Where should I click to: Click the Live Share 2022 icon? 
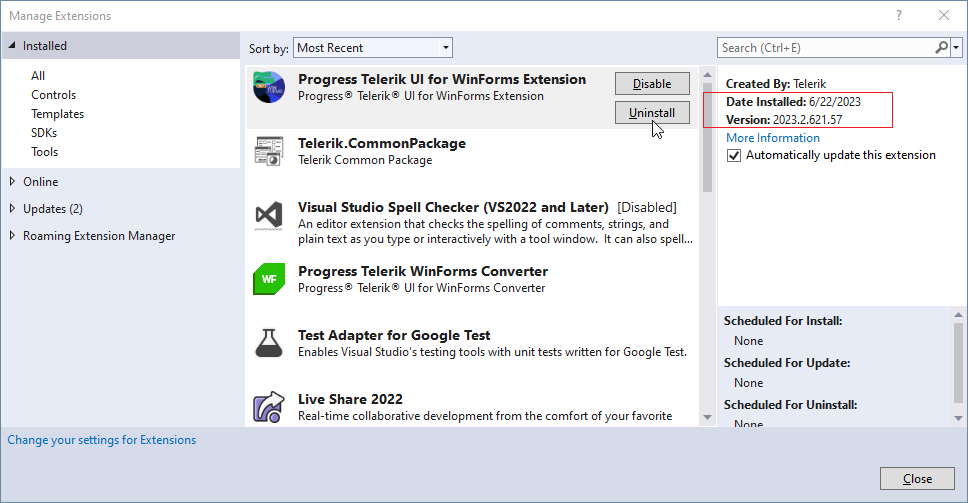[x=269, y=407]
